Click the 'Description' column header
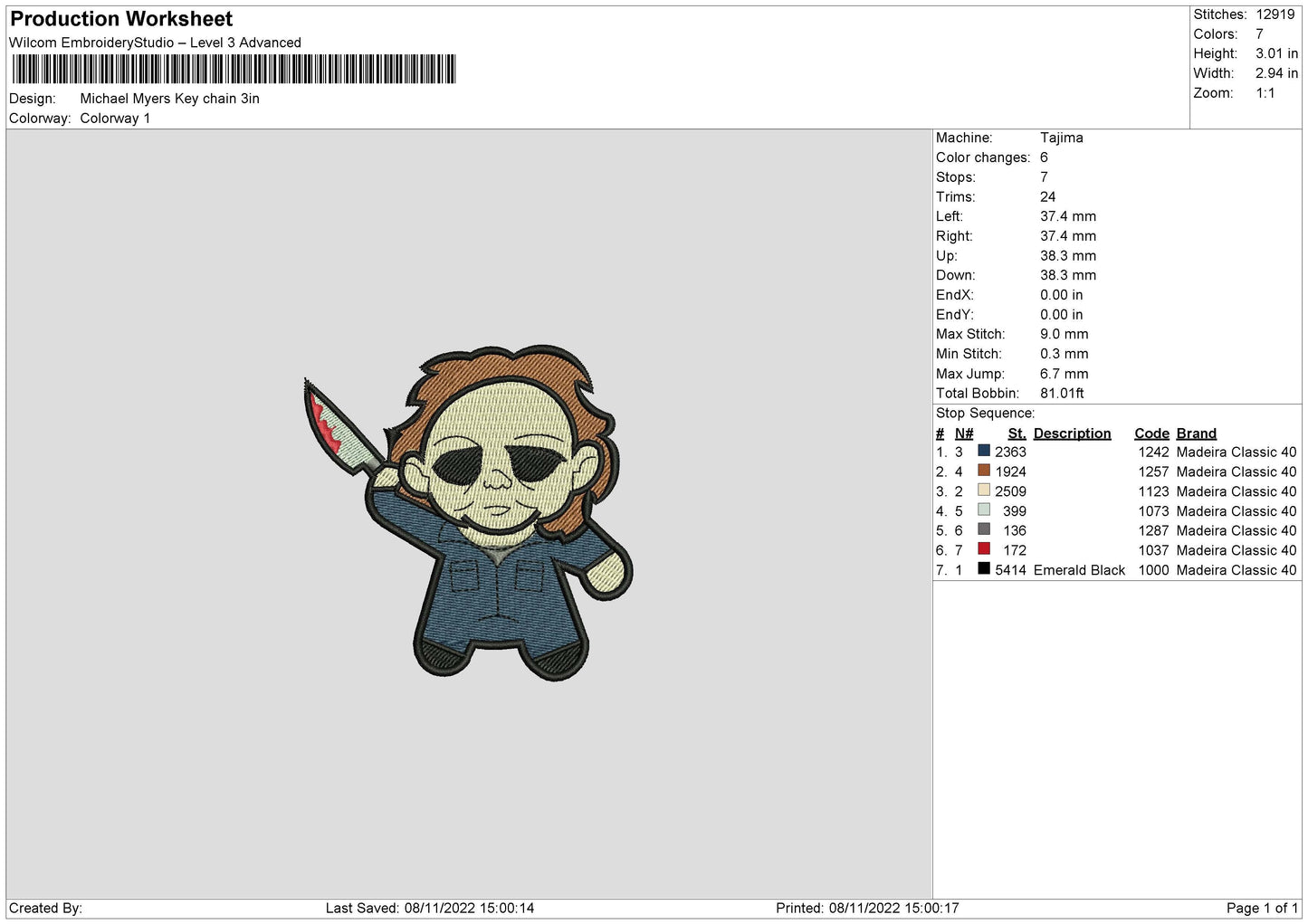This screenshot has width=1308, height=924. click(1072, 433)
